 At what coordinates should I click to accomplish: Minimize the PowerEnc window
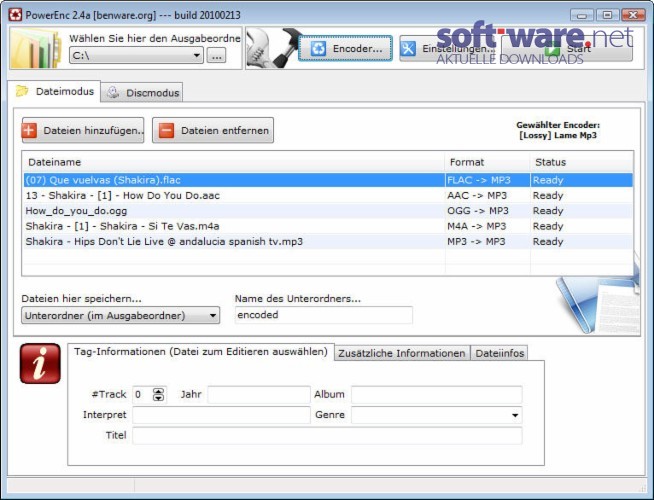click(x=582, y=15)
